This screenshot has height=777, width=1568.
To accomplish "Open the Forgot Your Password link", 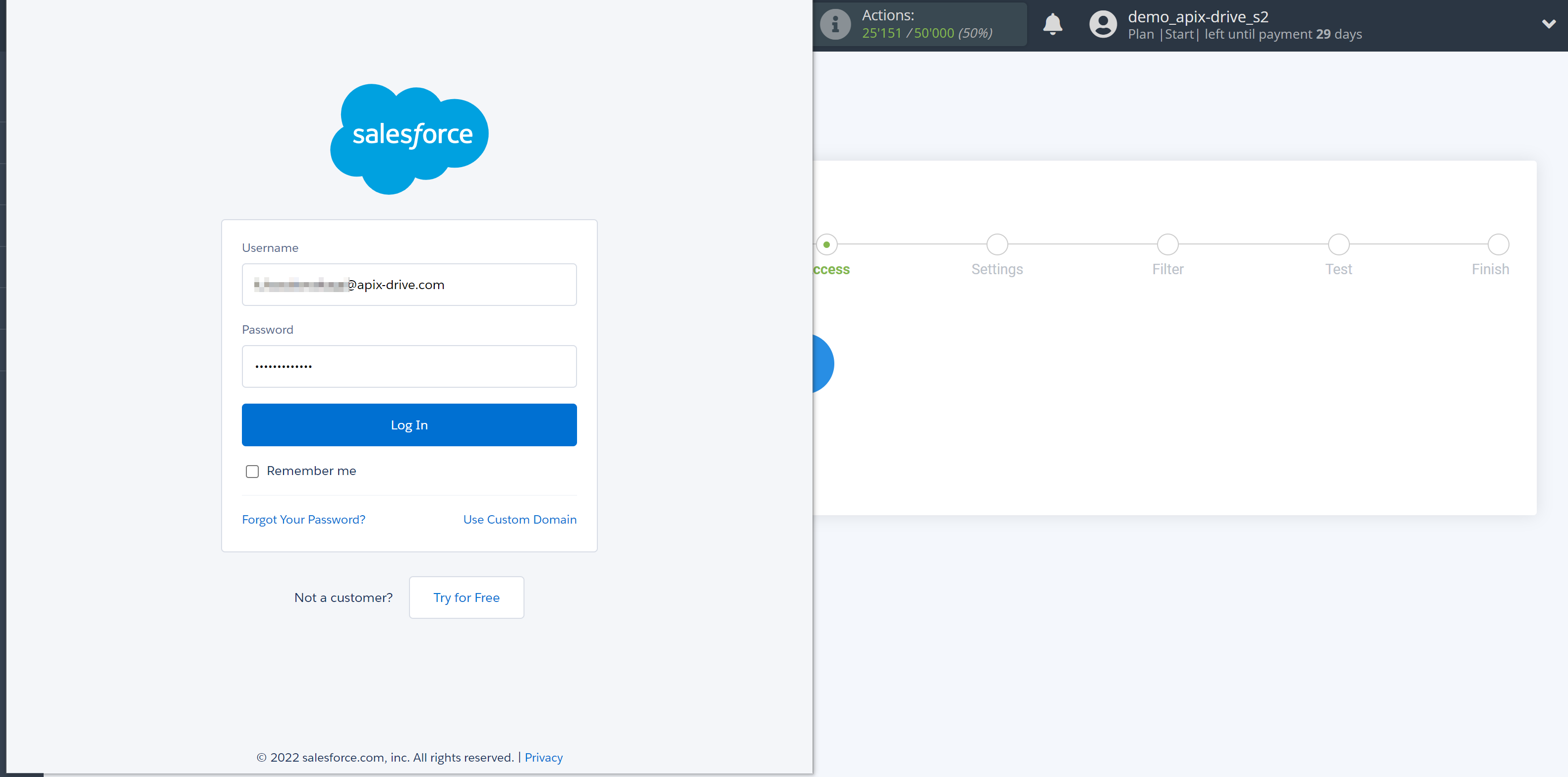I will coord(304,520).
